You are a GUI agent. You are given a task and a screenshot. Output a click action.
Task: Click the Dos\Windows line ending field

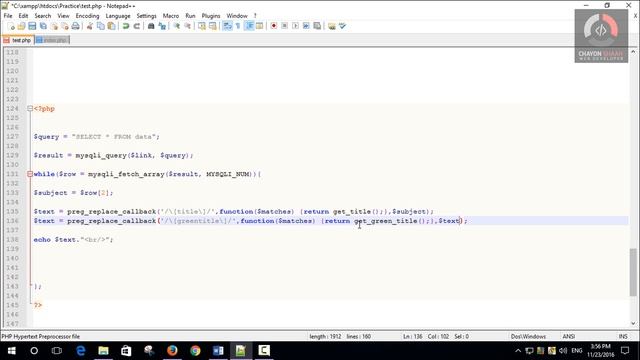coord(528,337)
